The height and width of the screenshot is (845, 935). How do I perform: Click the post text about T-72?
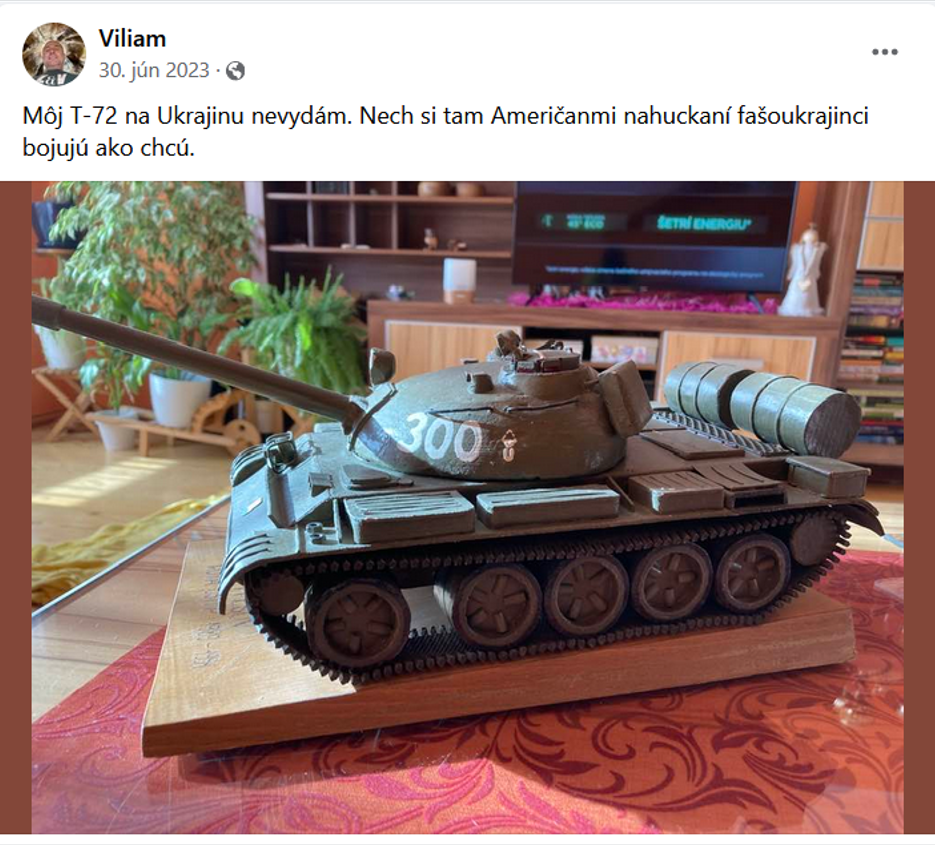tap(445, 132)
